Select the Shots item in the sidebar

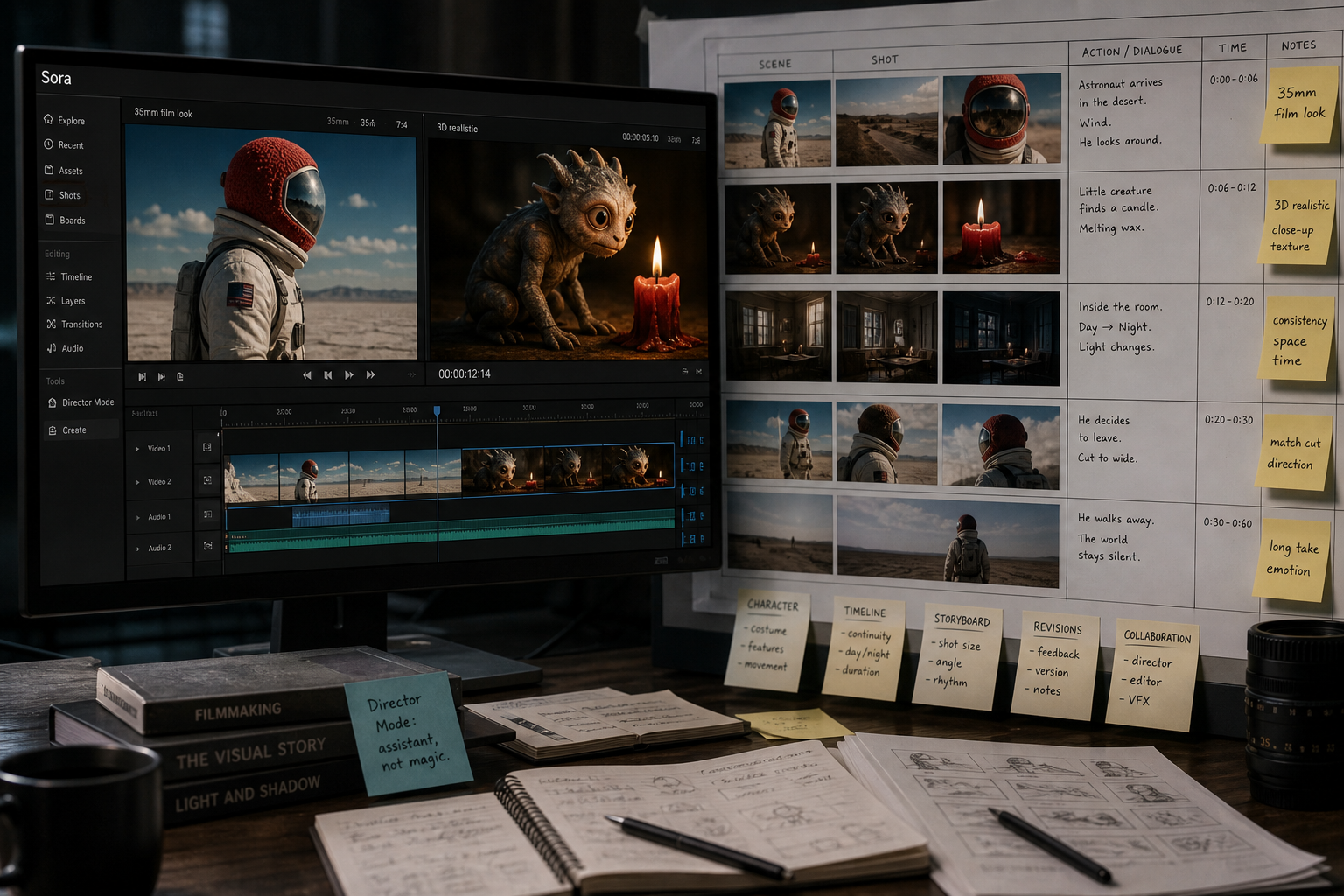[62, 195]
